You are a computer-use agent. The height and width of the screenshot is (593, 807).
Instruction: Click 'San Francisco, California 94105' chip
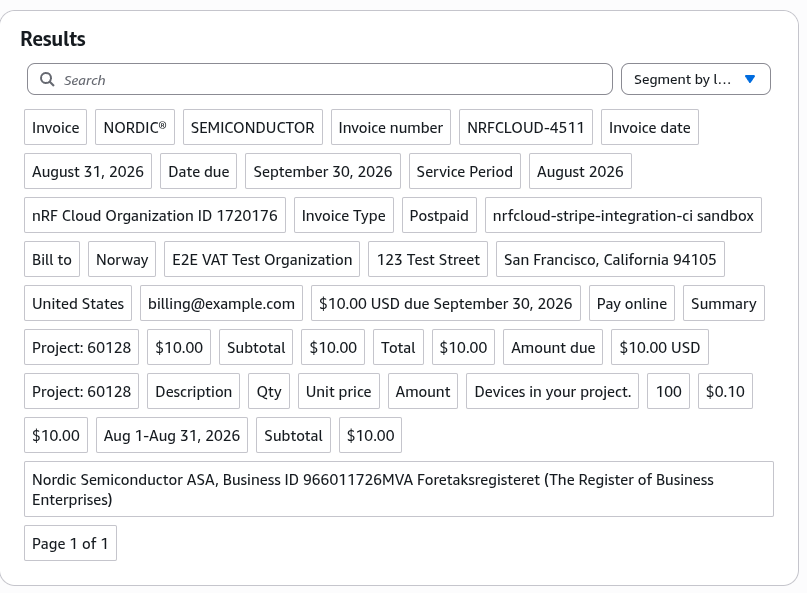pos(610,259)
